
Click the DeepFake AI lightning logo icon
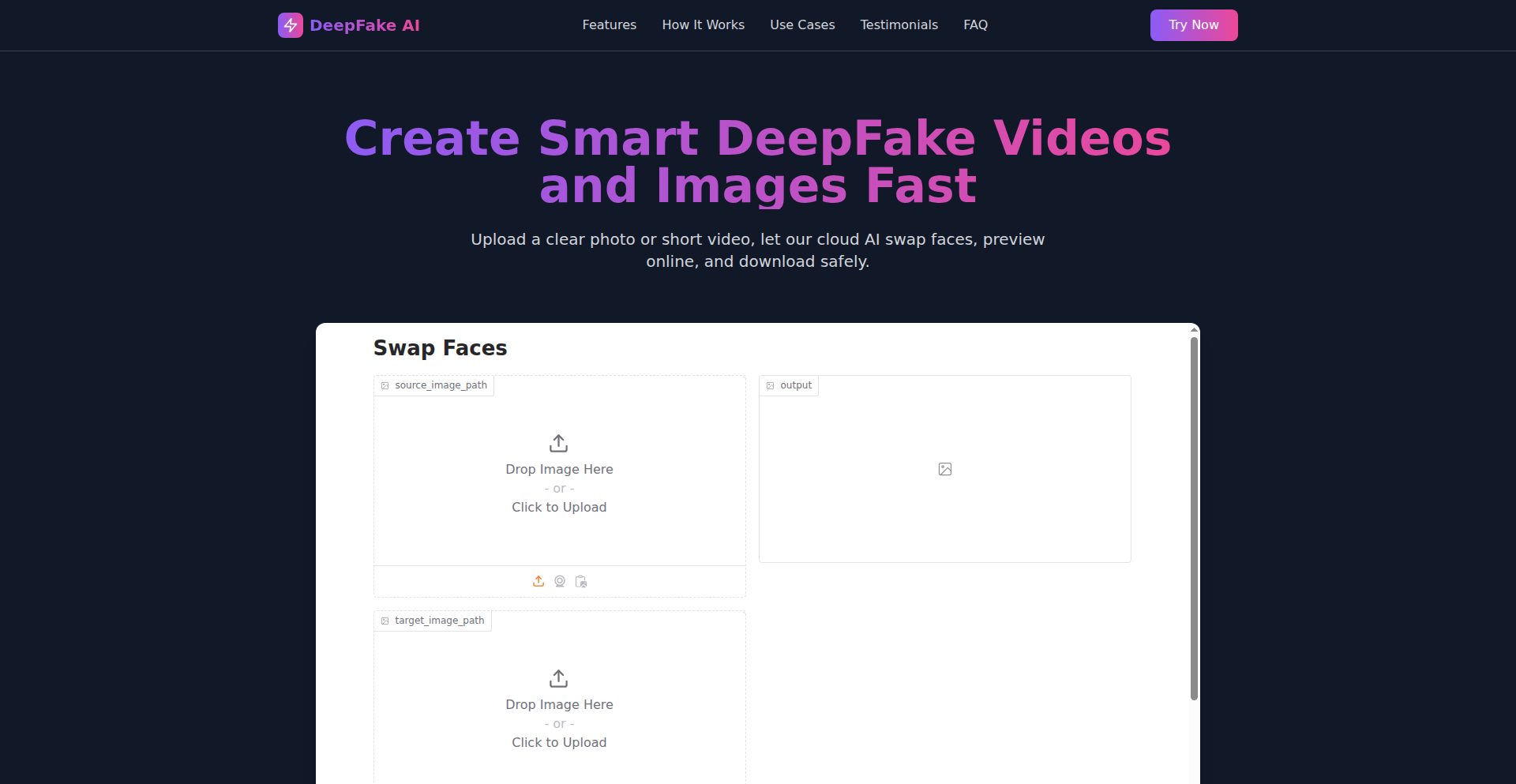point(291,25)
